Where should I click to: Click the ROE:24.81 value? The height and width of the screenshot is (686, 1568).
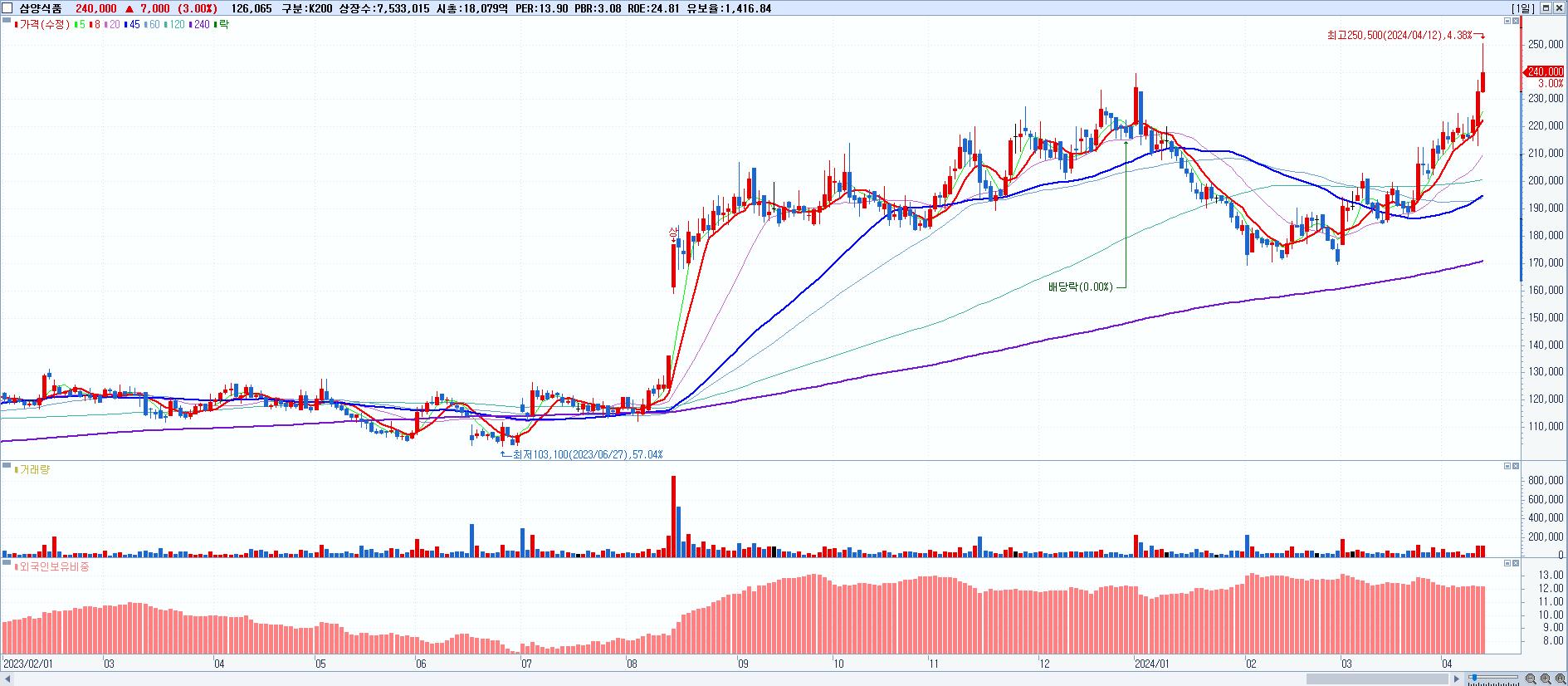[x=653, y=8]
